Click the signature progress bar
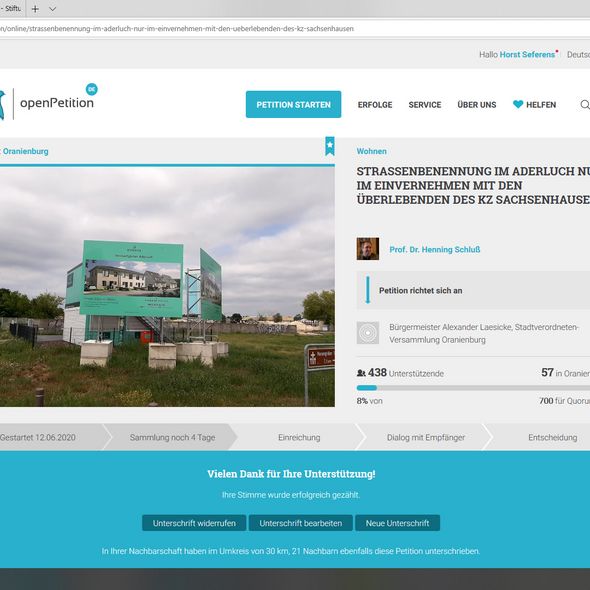The image size is (590, 590). click(x=473, y=388)
